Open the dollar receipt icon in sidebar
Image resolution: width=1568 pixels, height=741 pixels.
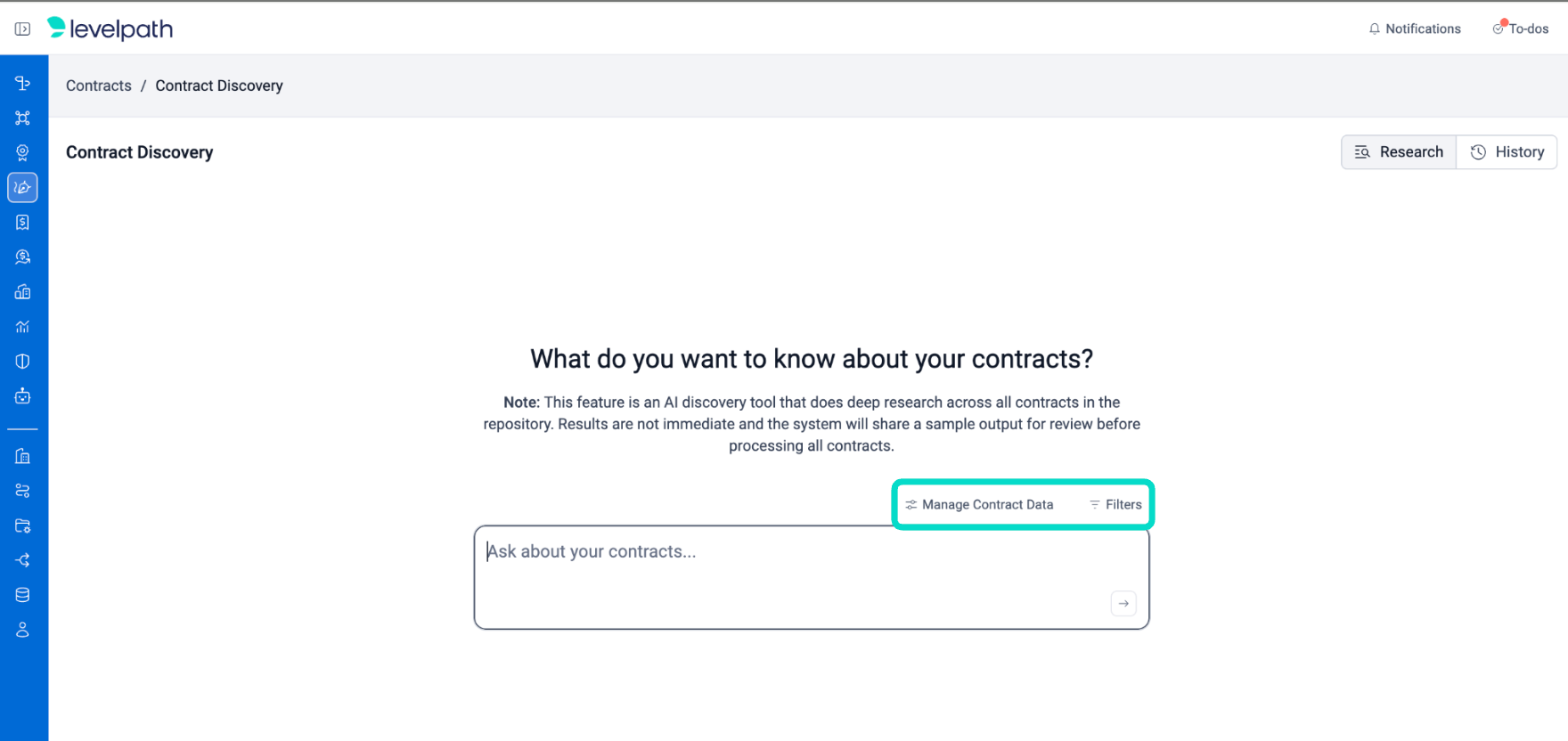[23, 222]
